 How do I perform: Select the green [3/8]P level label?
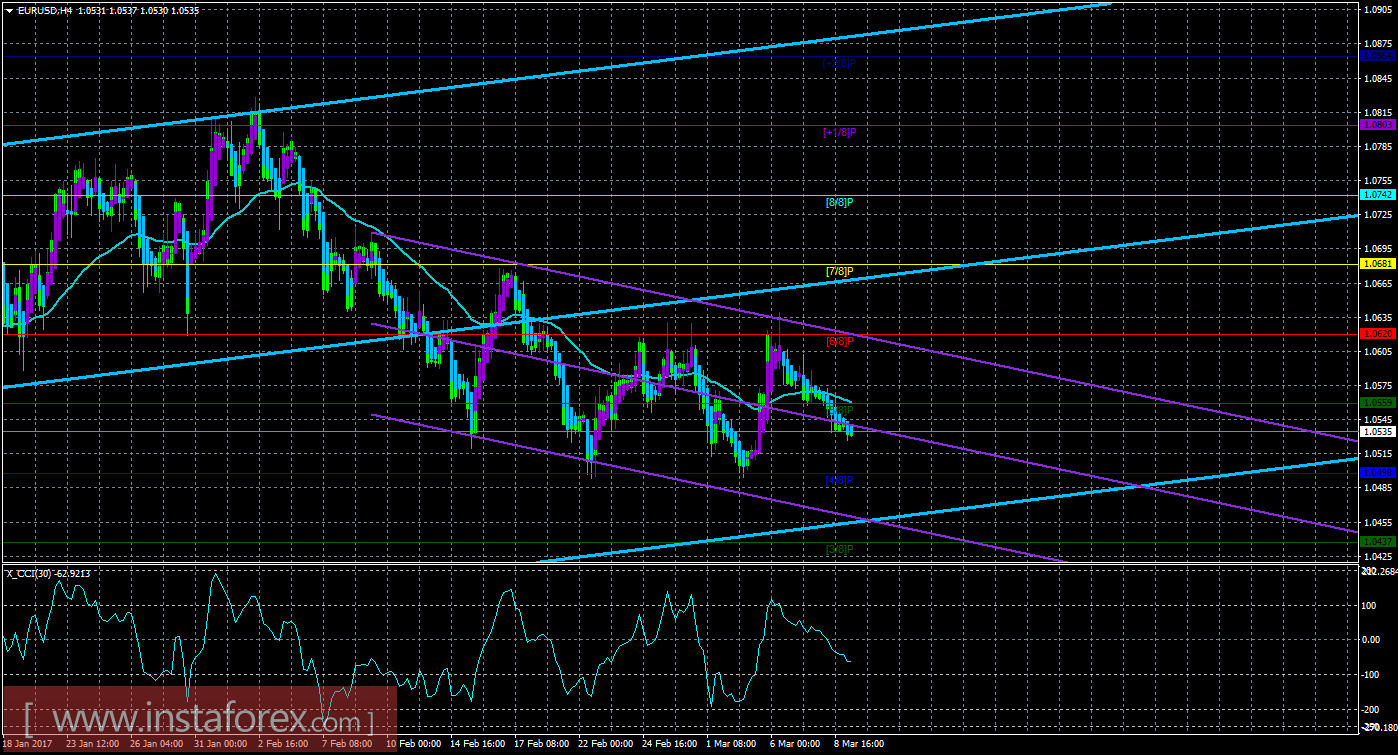tap(840, 549)
